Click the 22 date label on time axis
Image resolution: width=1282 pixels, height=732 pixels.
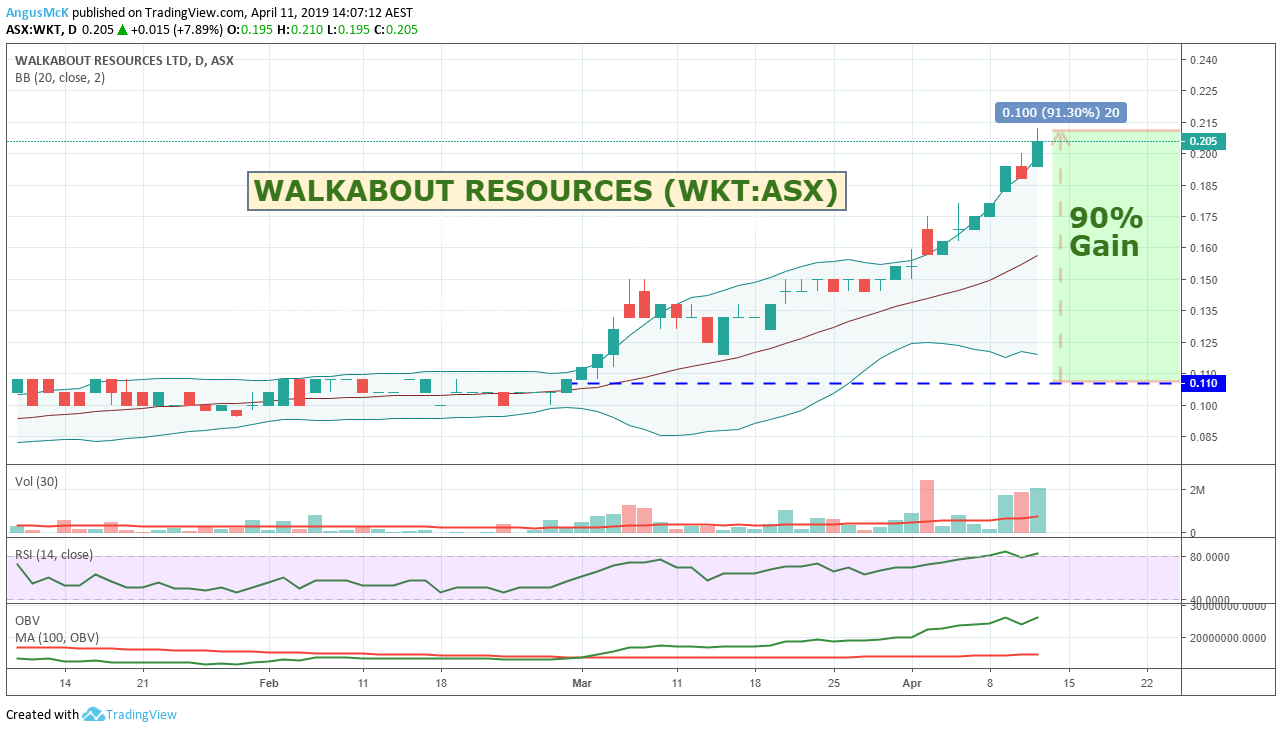click(1146, 683)
